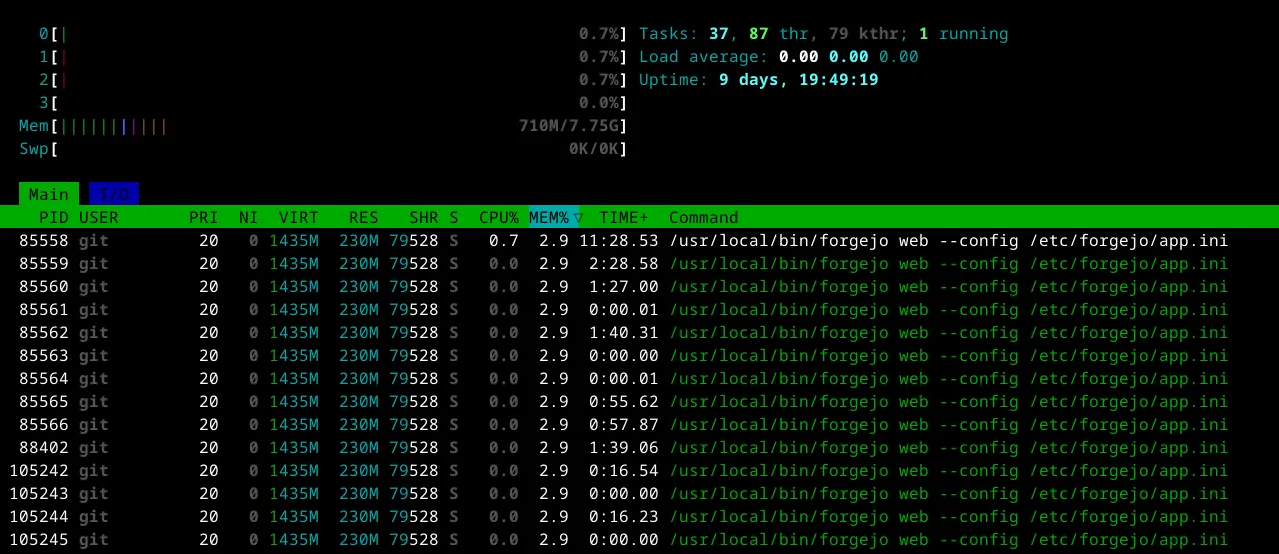This screenshot has width=1279, height=554.
Task: Click the Mem usage meter bar
Action: (x=322, y=126)
